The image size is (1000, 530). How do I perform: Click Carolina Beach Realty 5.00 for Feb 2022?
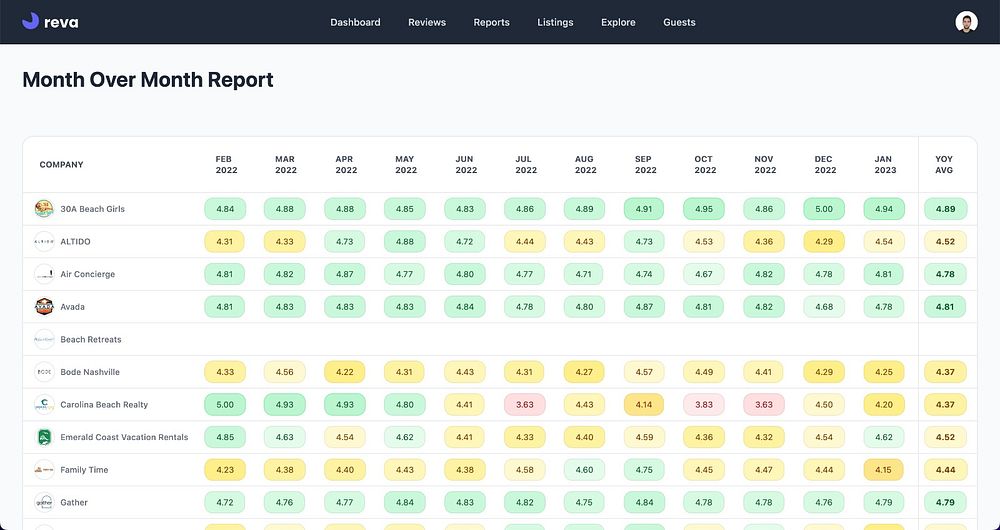tap(225, 404)
